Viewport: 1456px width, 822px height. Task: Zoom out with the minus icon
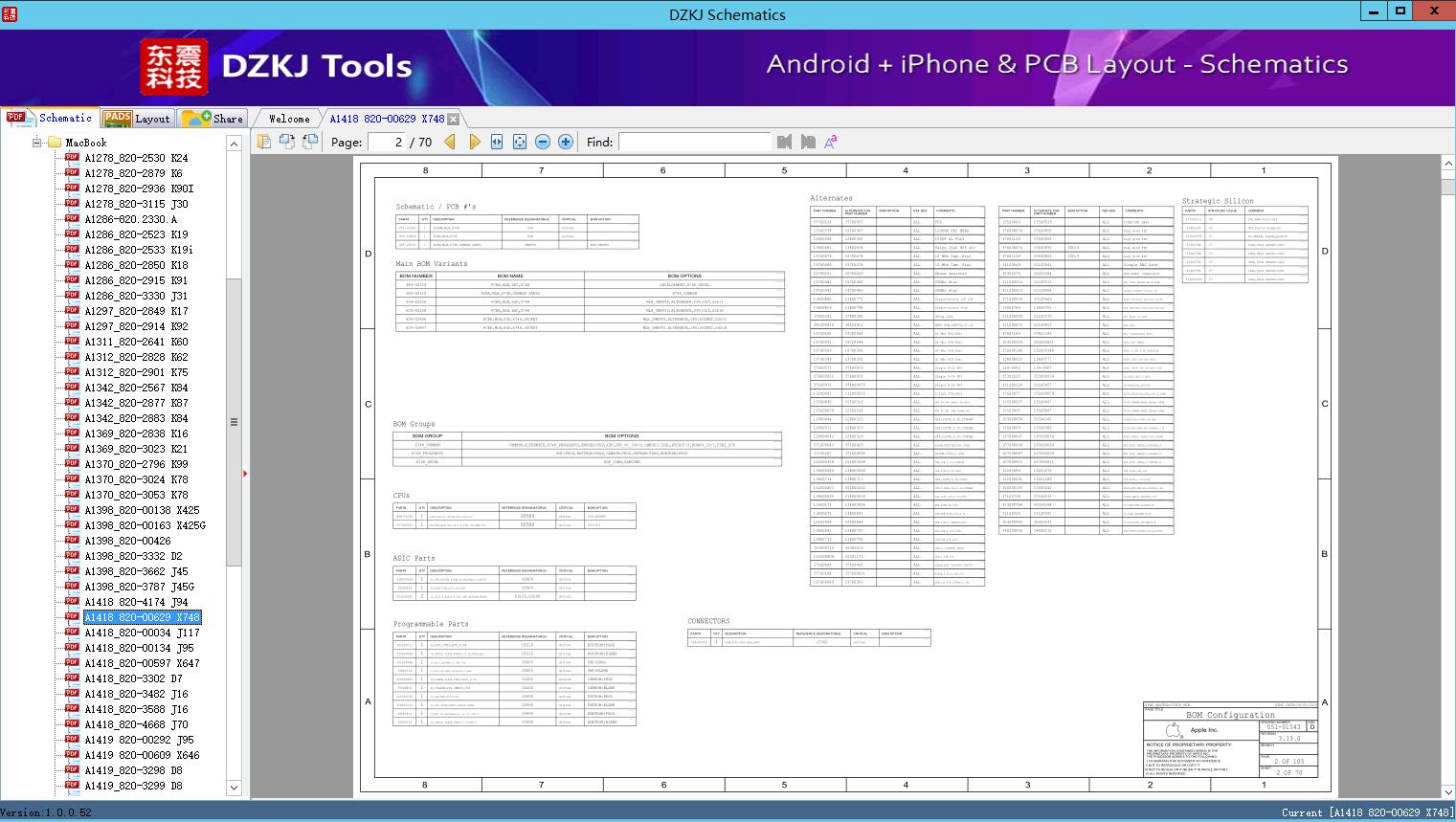(543, 142)
